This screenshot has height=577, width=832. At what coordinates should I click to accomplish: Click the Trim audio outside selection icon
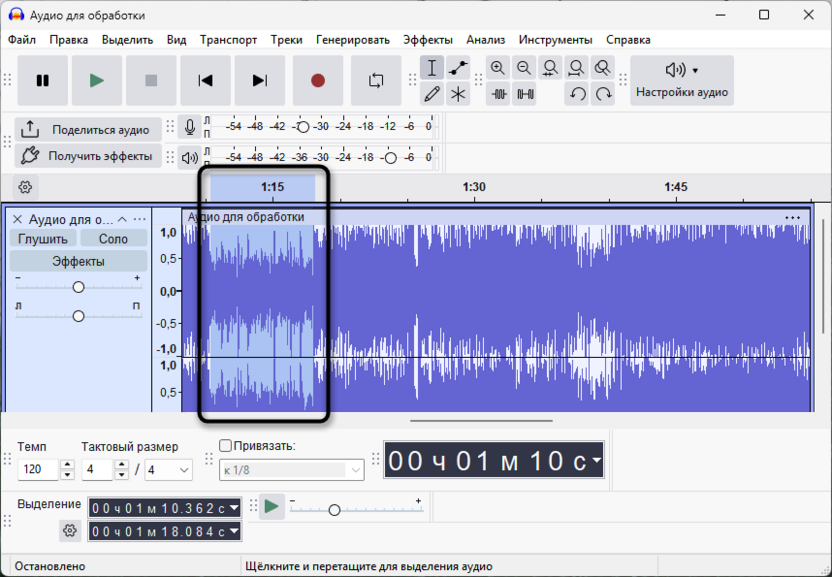click(x=497, y=93)
